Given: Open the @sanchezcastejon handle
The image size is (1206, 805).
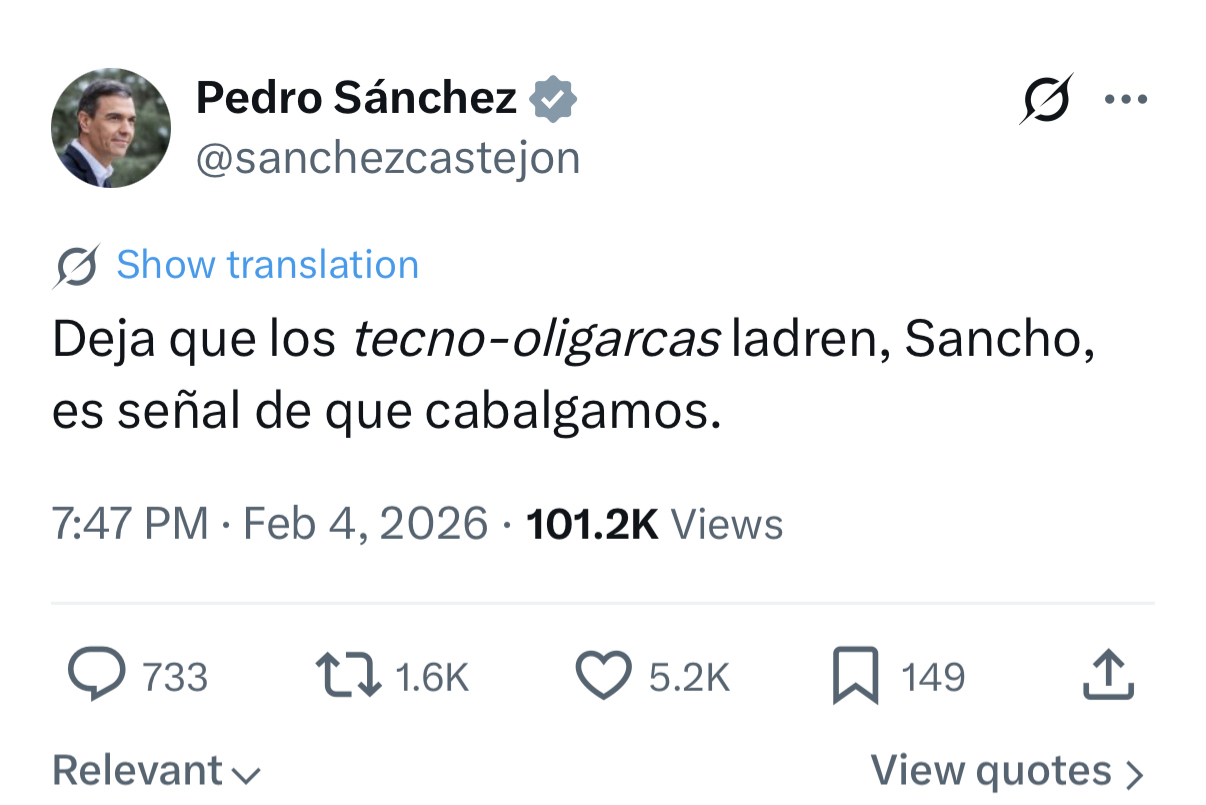Looking at the screenshot, I should click(x=388, y=158).
